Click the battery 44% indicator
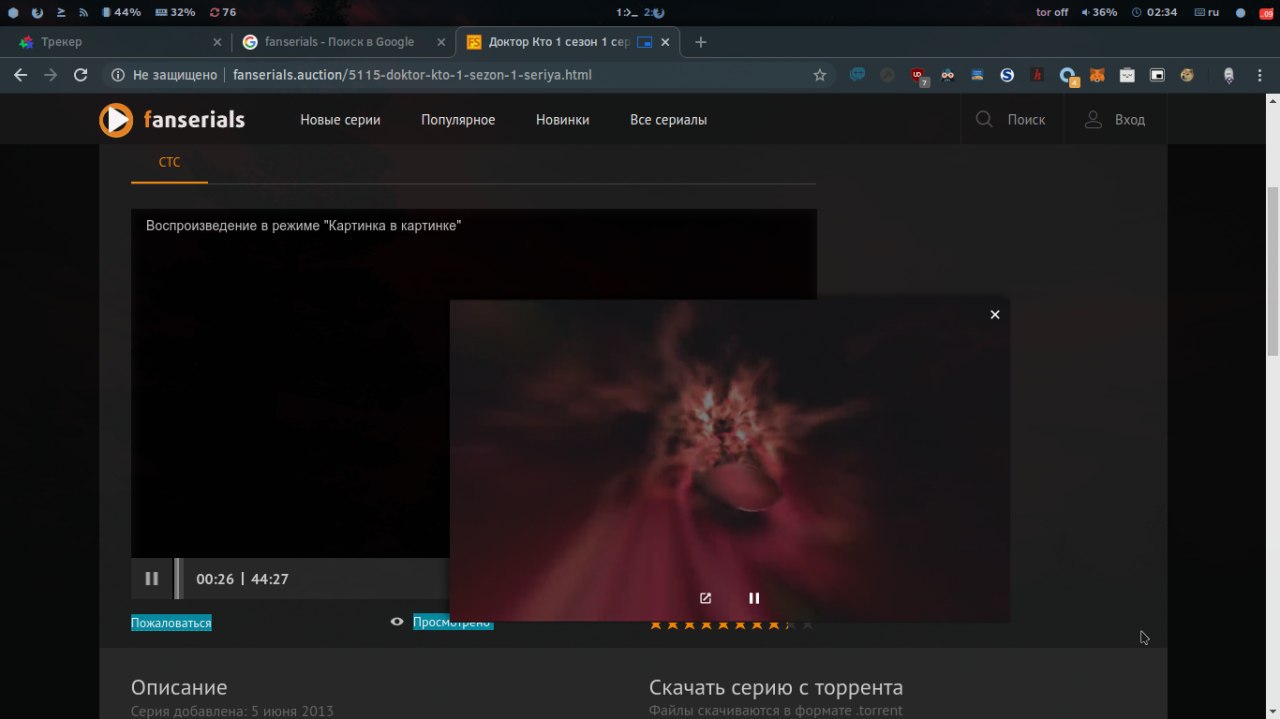 pyautogui.click(x=121, y=12)
